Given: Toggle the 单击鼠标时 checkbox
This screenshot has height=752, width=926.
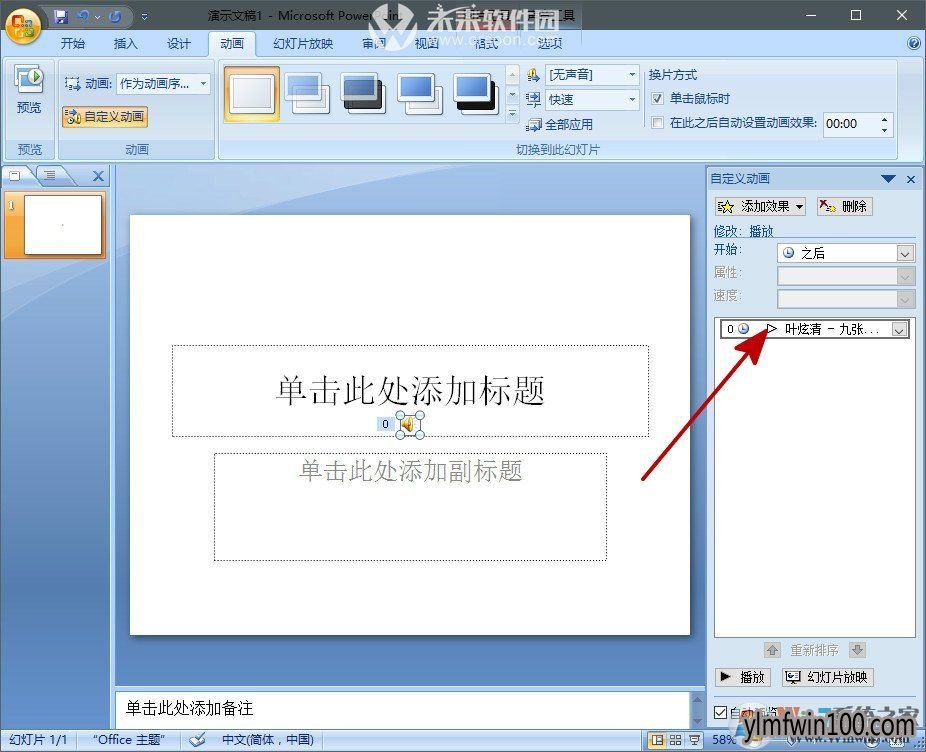Looking at the screenshot, I should (x=657, y=99).
